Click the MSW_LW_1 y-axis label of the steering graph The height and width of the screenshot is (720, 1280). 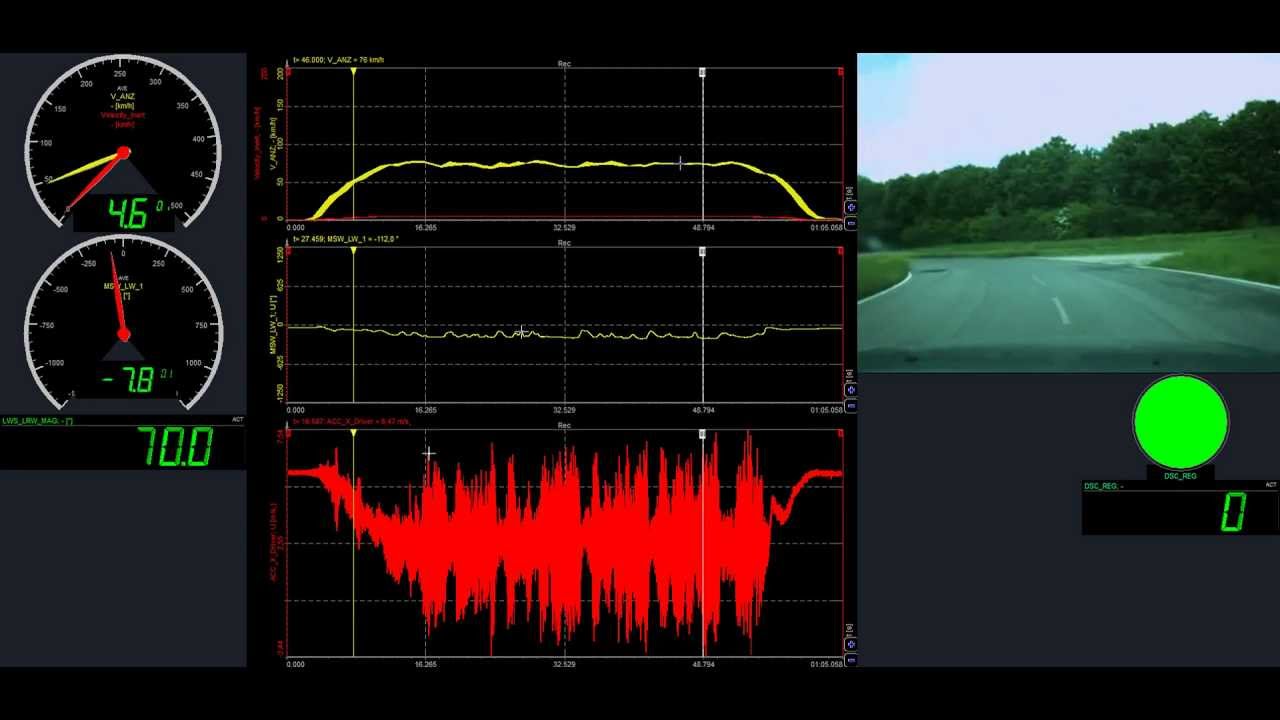pyautogui.click(x=272, y=324)
